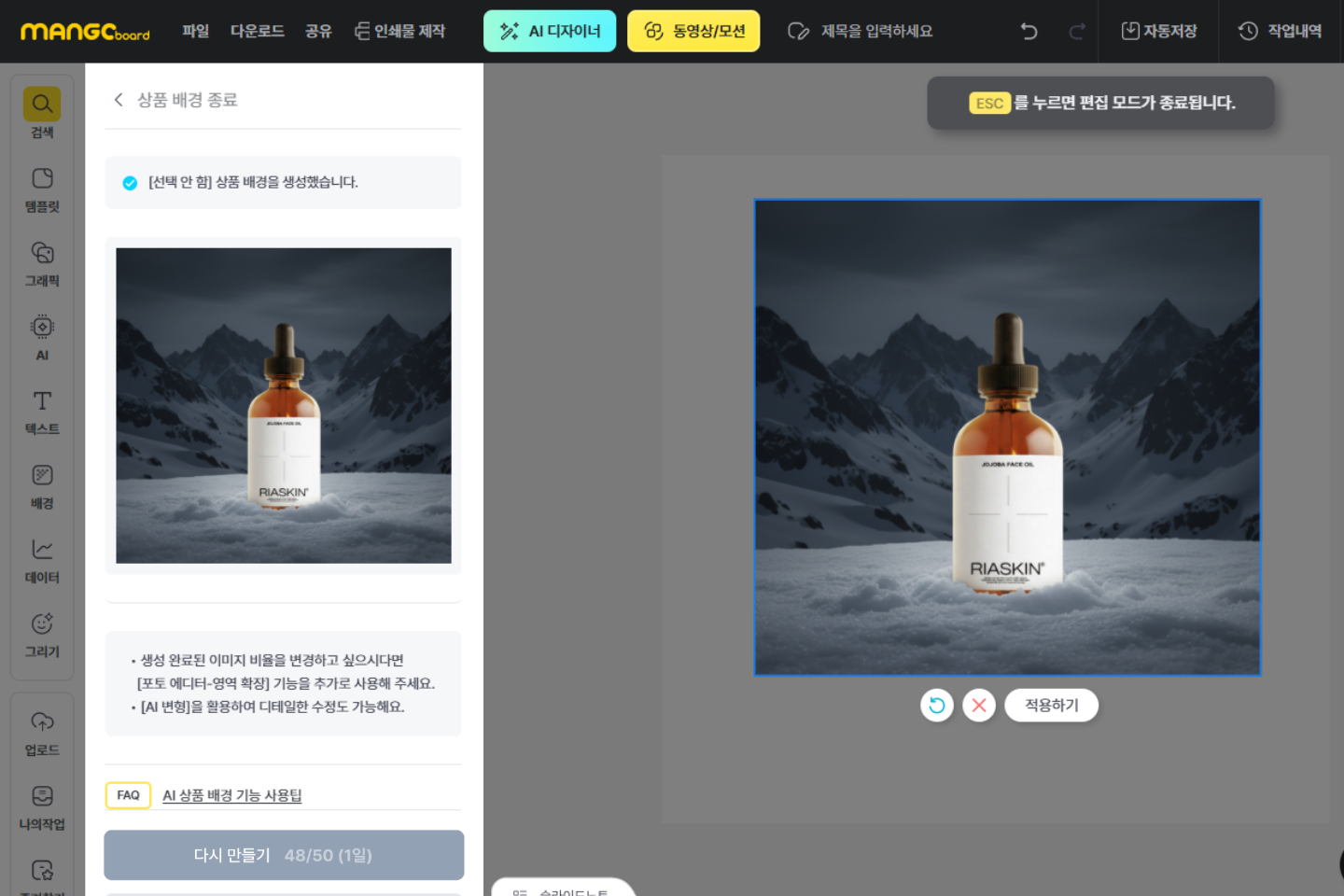Click the title field 제목을 입력하세요
Viewport: 1344px width, 896px height.
pyautogui.click(x=875, y=32)
